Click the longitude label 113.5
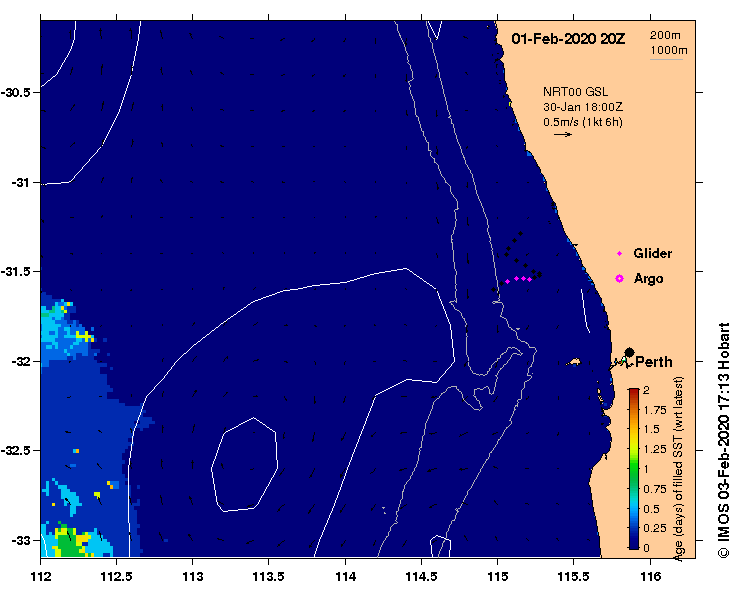The image size is (739, 592). click(x=269, y=576)
